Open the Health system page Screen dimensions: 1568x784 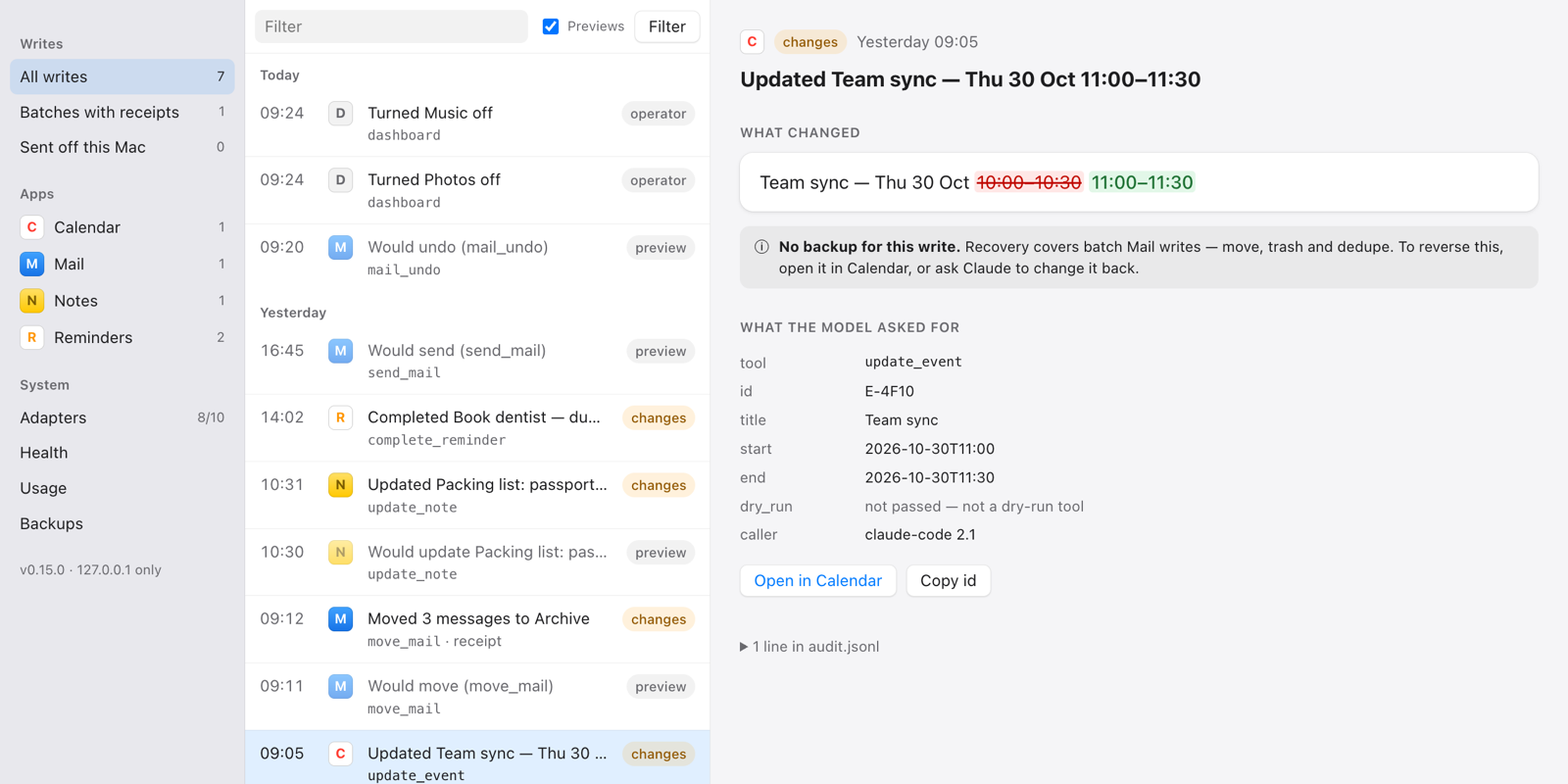coord(122,453)
